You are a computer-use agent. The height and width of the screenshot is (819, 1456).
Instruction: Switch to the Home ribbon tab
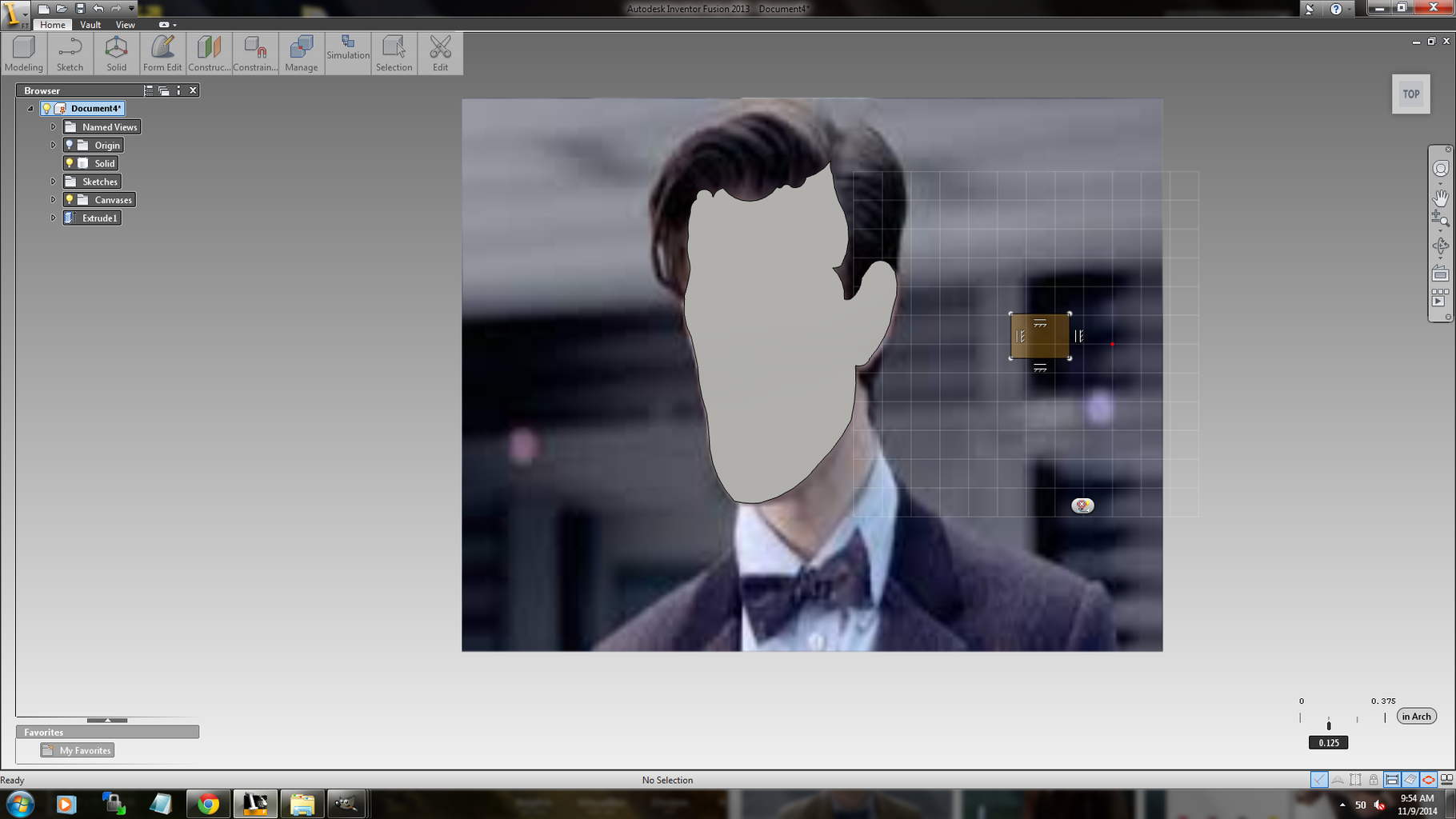point(53,25)
